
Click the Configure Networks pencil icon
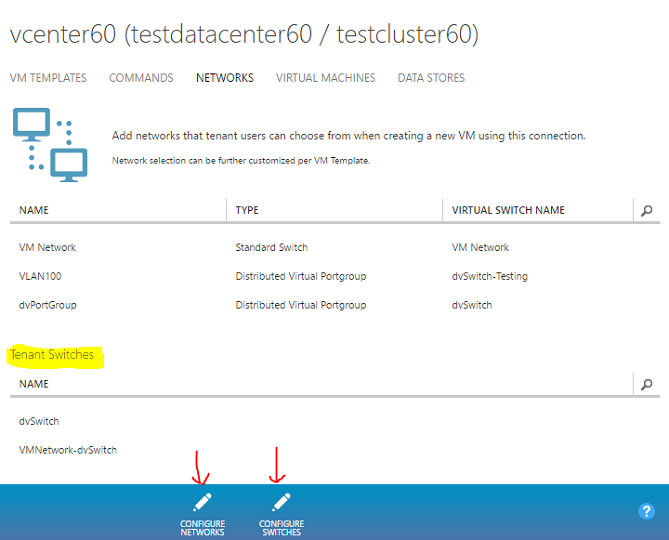point(202,502)
